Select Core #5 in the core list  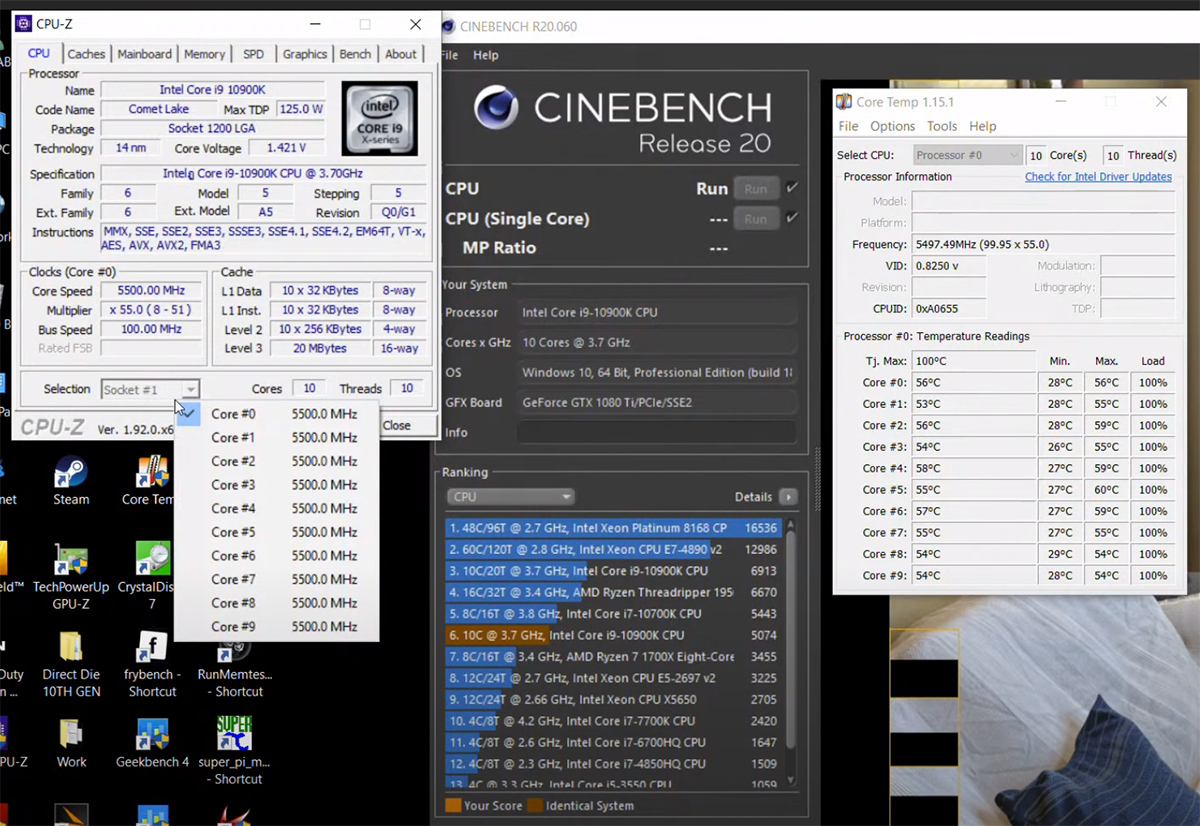point(277,532)
